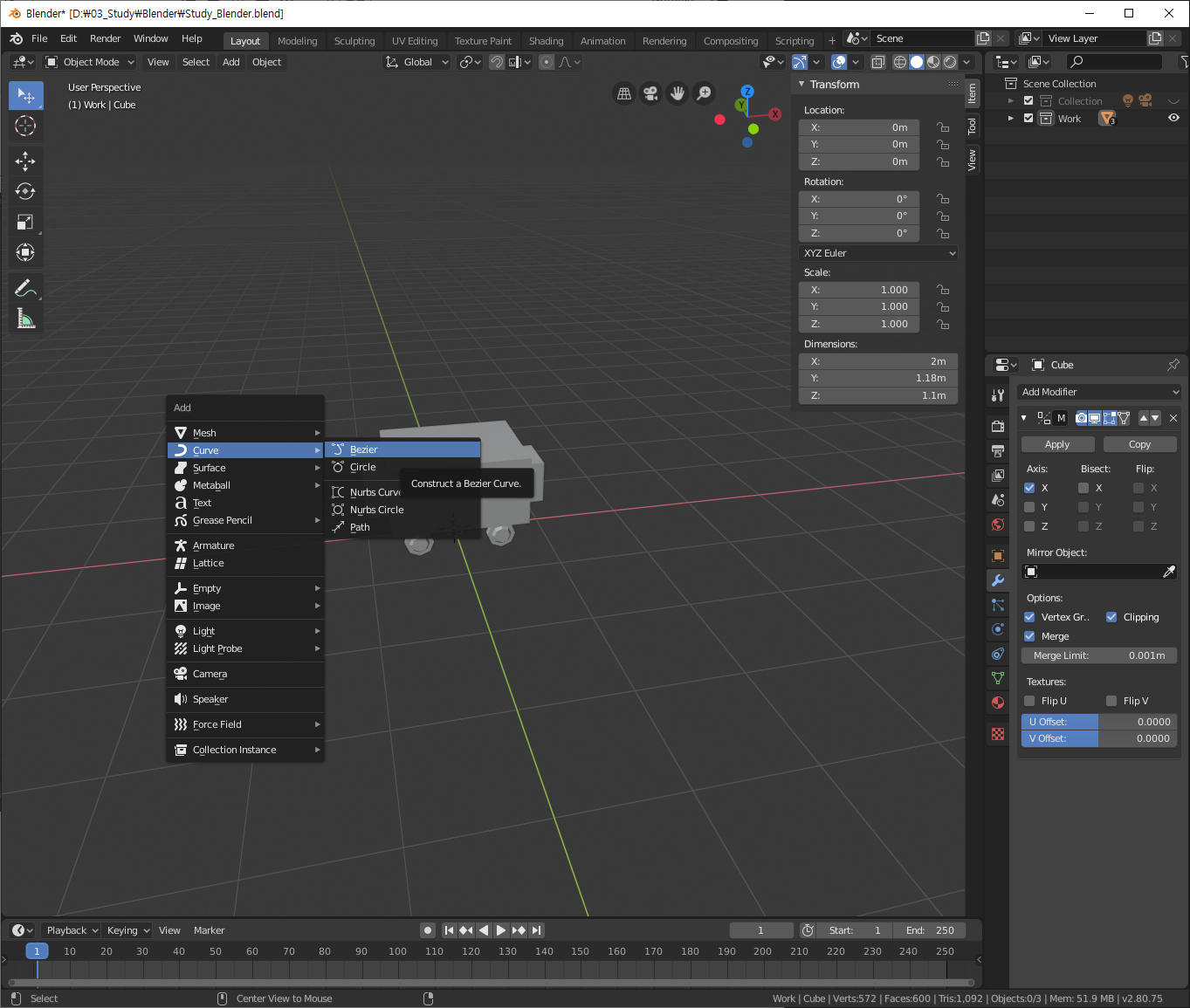Select Armature in the Add menu
This screenshot has width=1190, height=1008.
pos(245,545)
